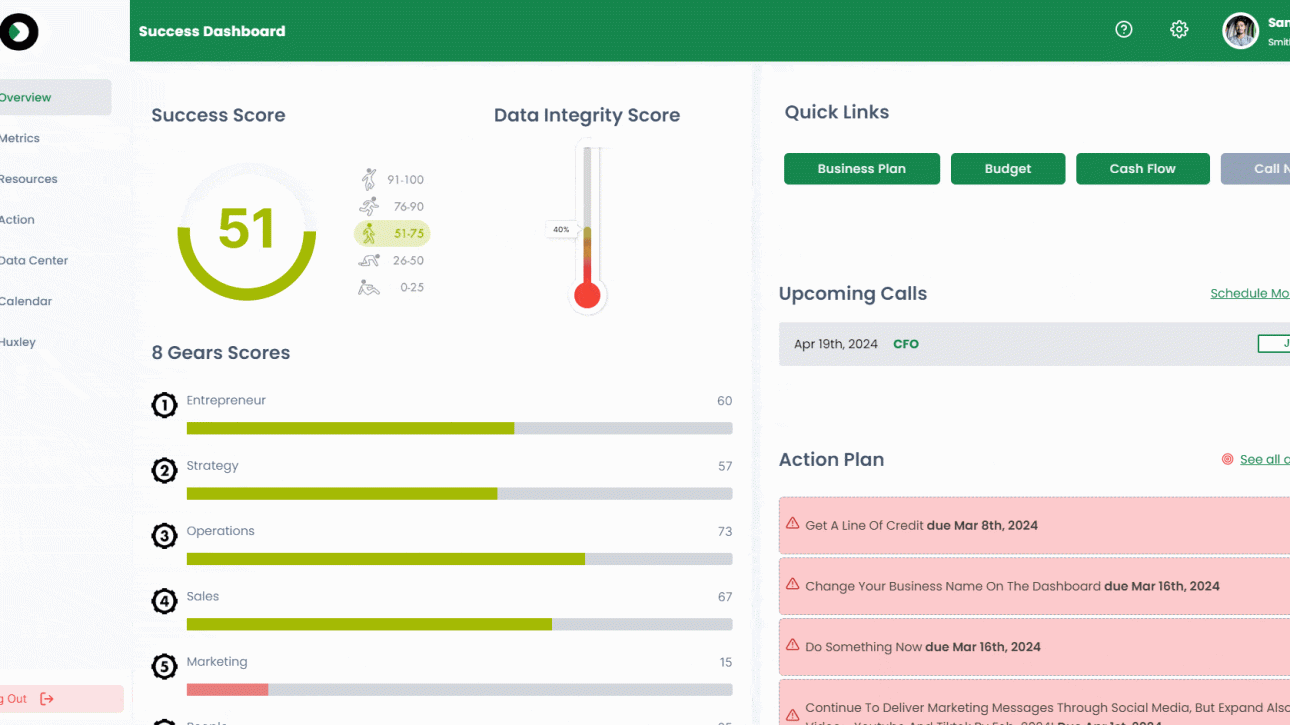Select the 0-25 lying figure icon

[x=369, y=287]
